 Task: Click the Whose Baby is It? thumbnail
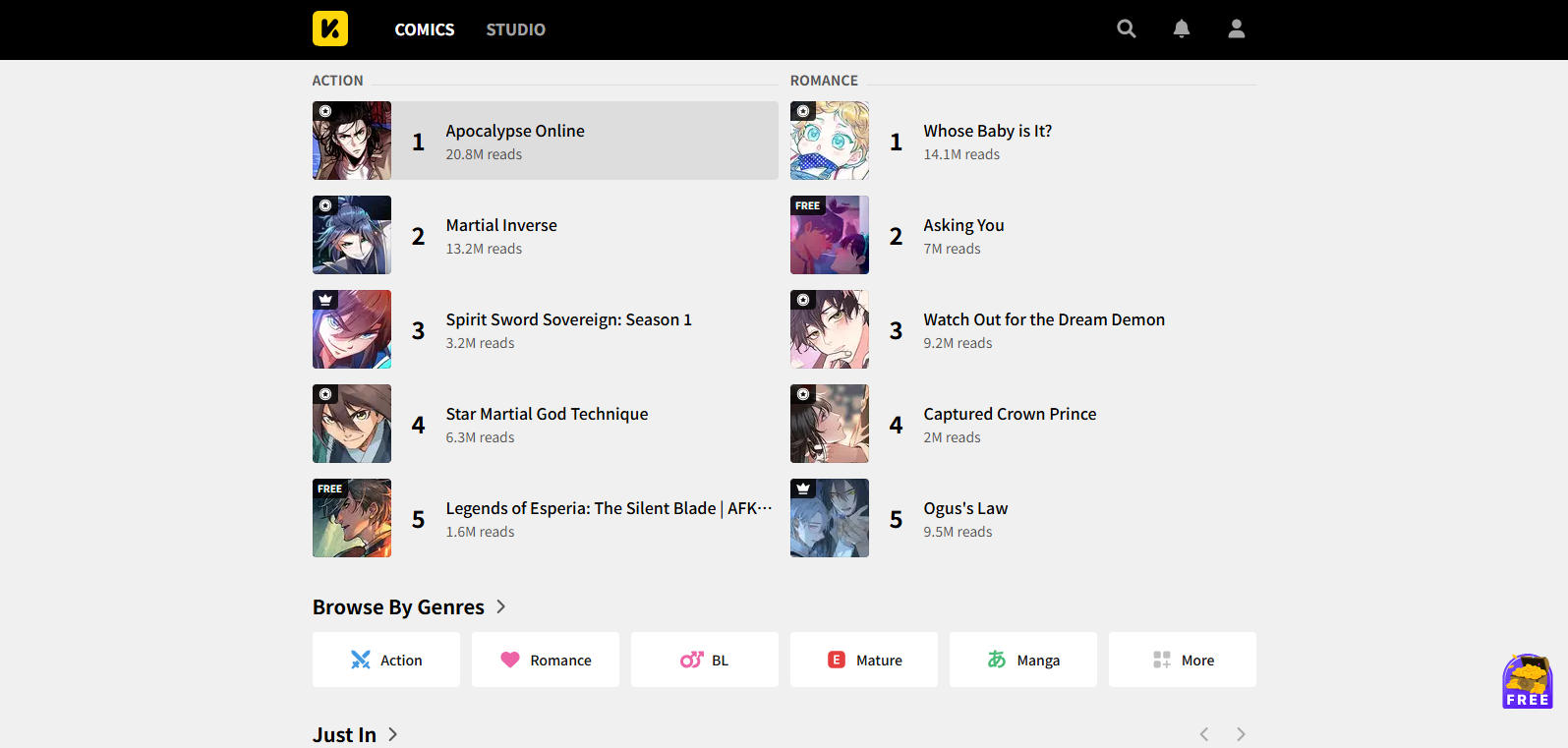pyautogui.click(x=830, y=141)
